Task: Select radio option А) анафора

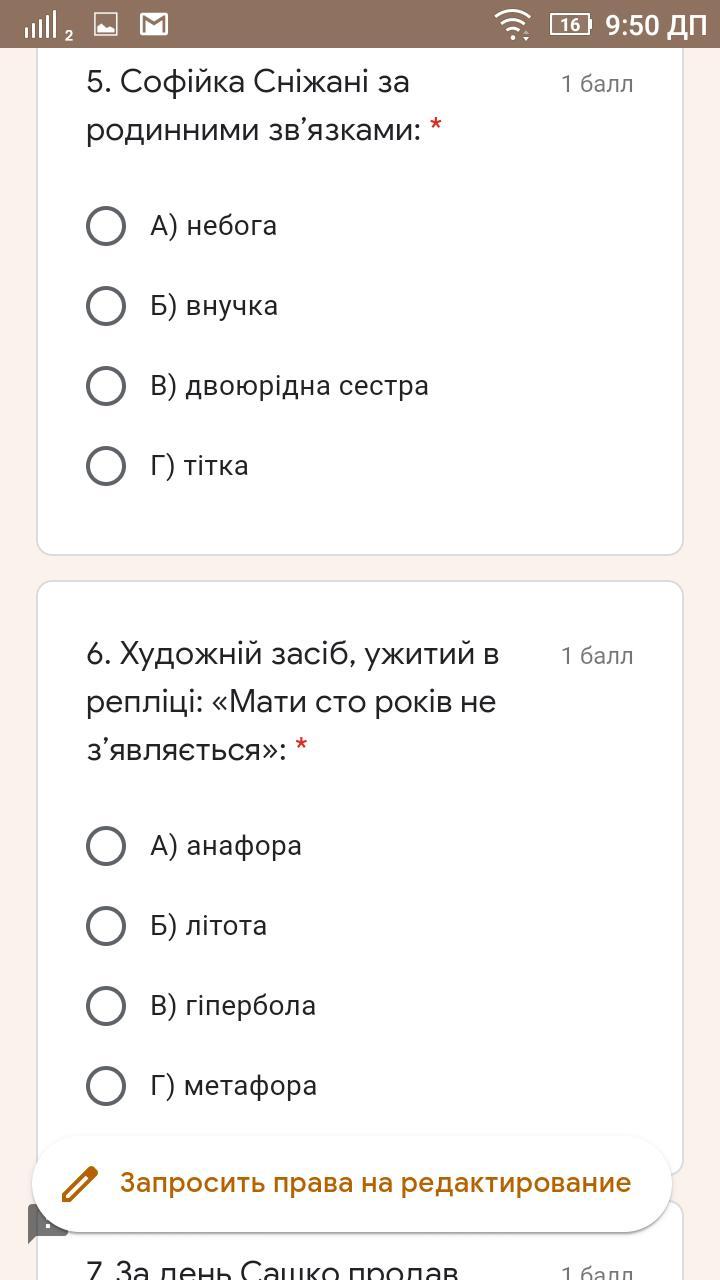Action: 106,846
